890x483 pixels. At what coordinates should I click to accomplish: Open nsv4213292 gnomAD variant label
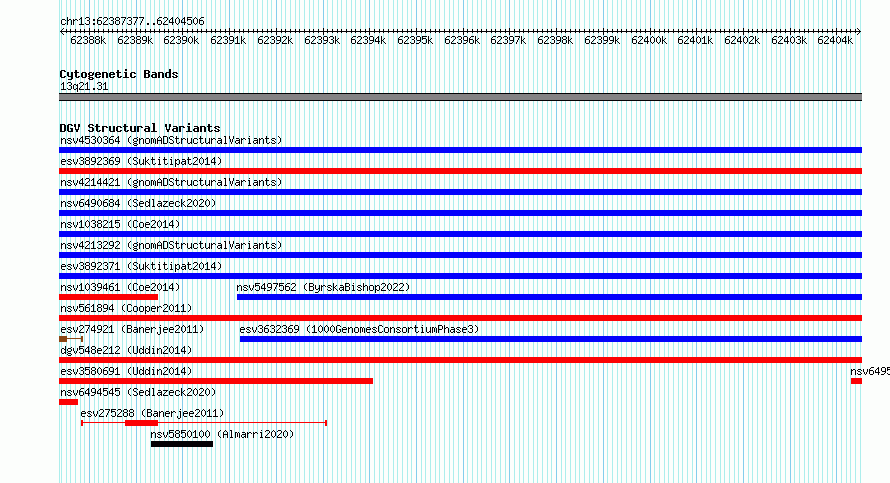tap(171, 245)
